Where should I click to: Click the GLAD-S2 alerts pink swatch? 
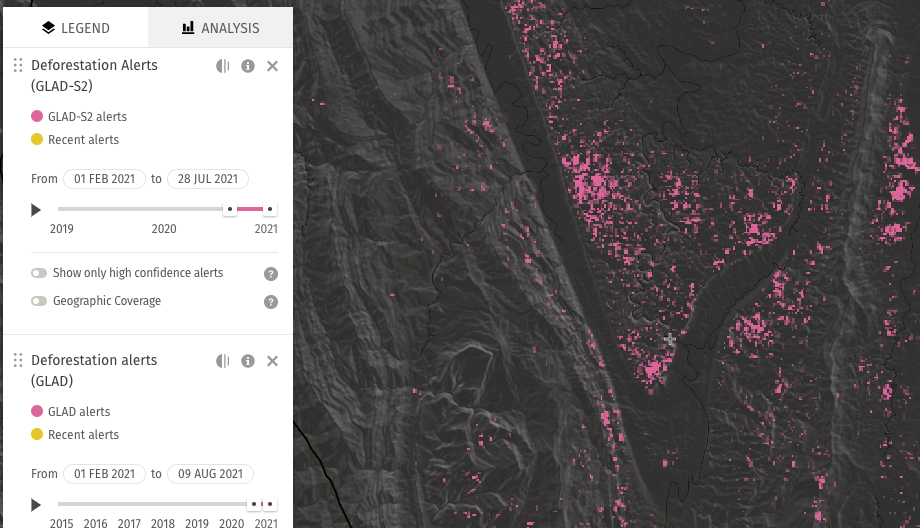tap(37, 116)
